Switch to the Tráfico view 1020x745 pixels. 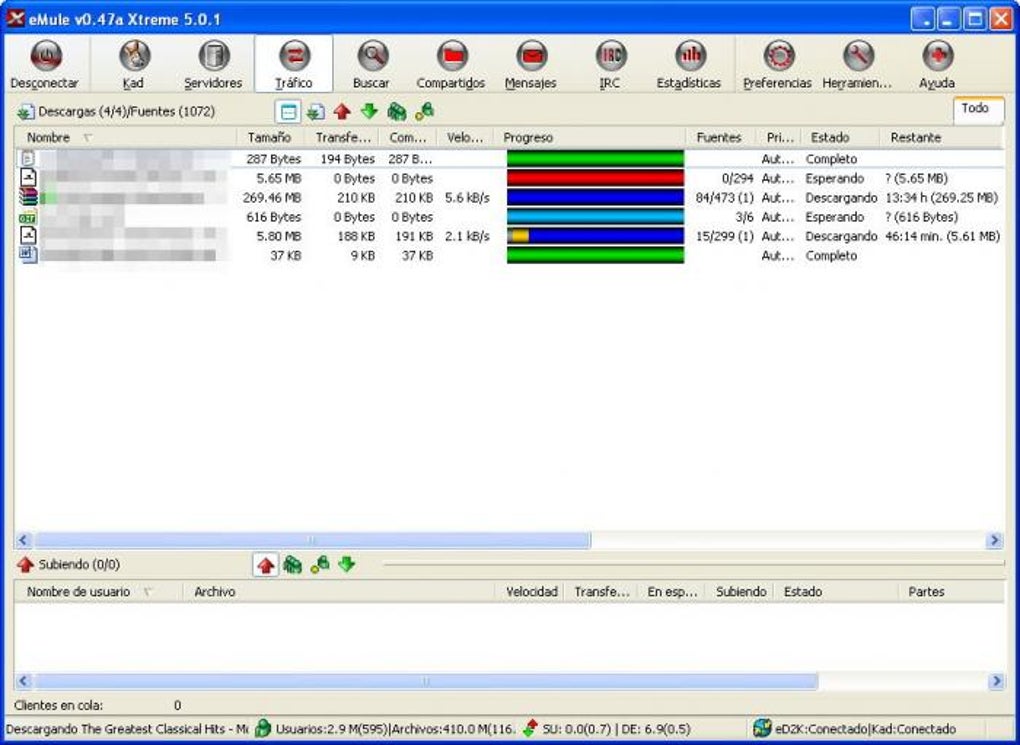[293, 64]
